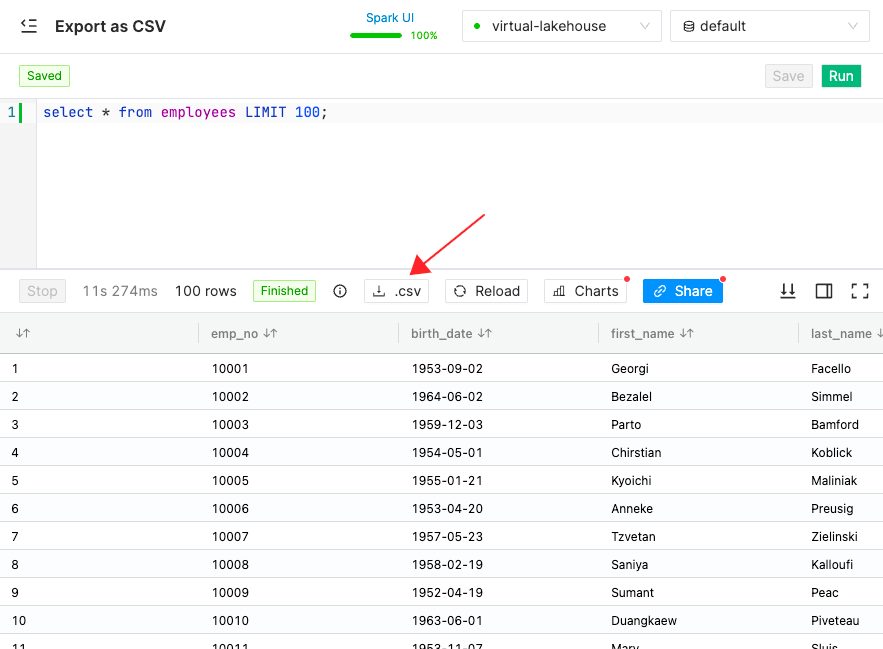This screenshot has height=649, width=883.
Task: Click the download-arrows icon in results toolbar
Action: (788, 291)
